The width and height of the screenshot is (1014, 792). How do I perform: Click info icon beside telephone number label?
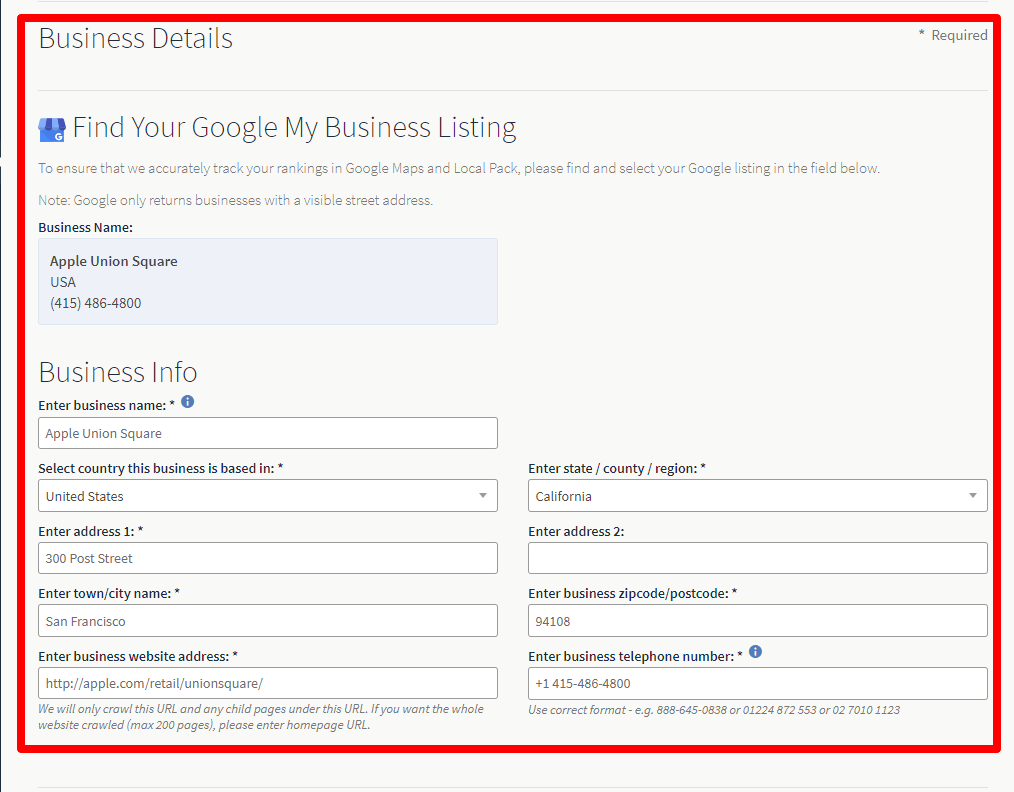tap(755, 652)
